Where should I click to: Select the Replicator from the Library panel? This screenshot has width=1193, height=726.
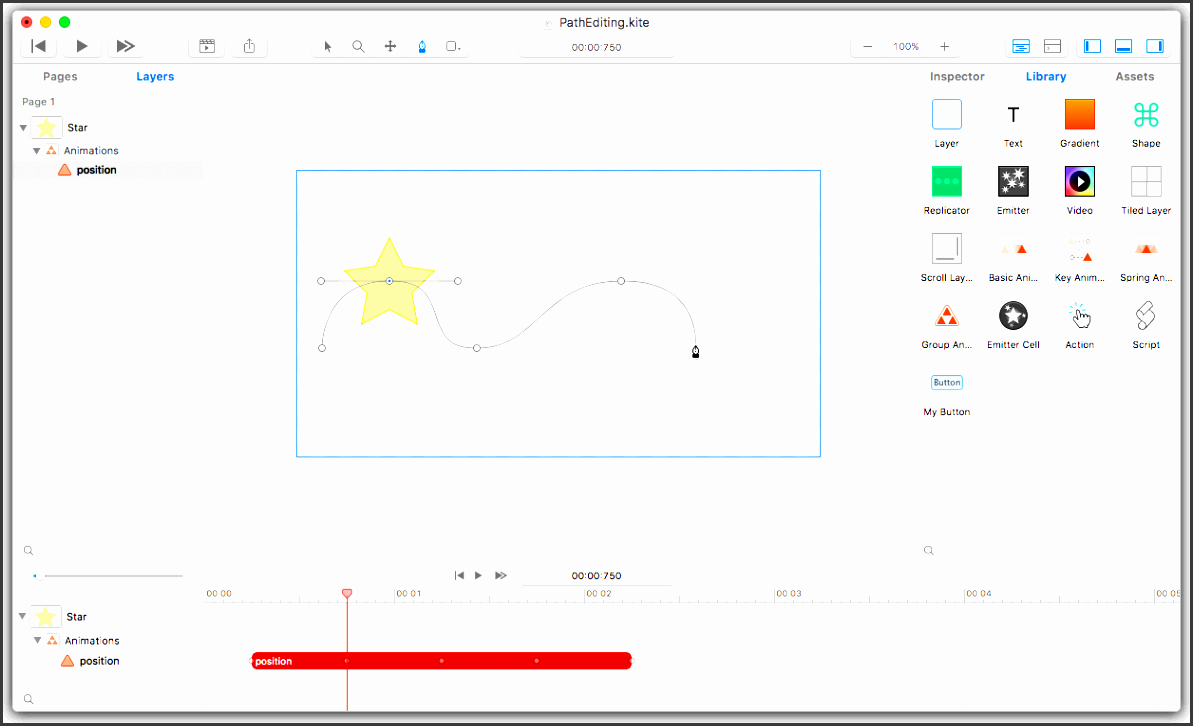point(946,181)
